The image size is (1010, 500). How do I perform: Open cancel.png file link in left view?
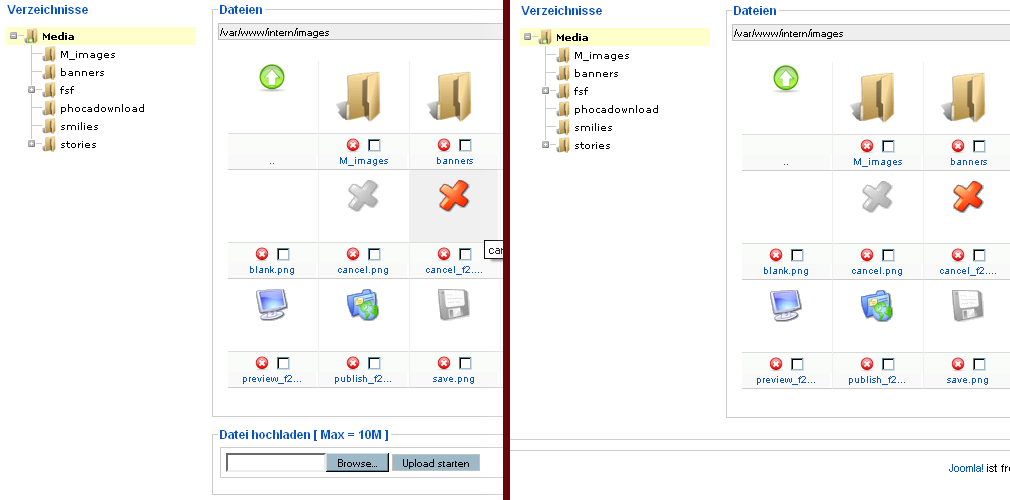[x=363, y=270]
